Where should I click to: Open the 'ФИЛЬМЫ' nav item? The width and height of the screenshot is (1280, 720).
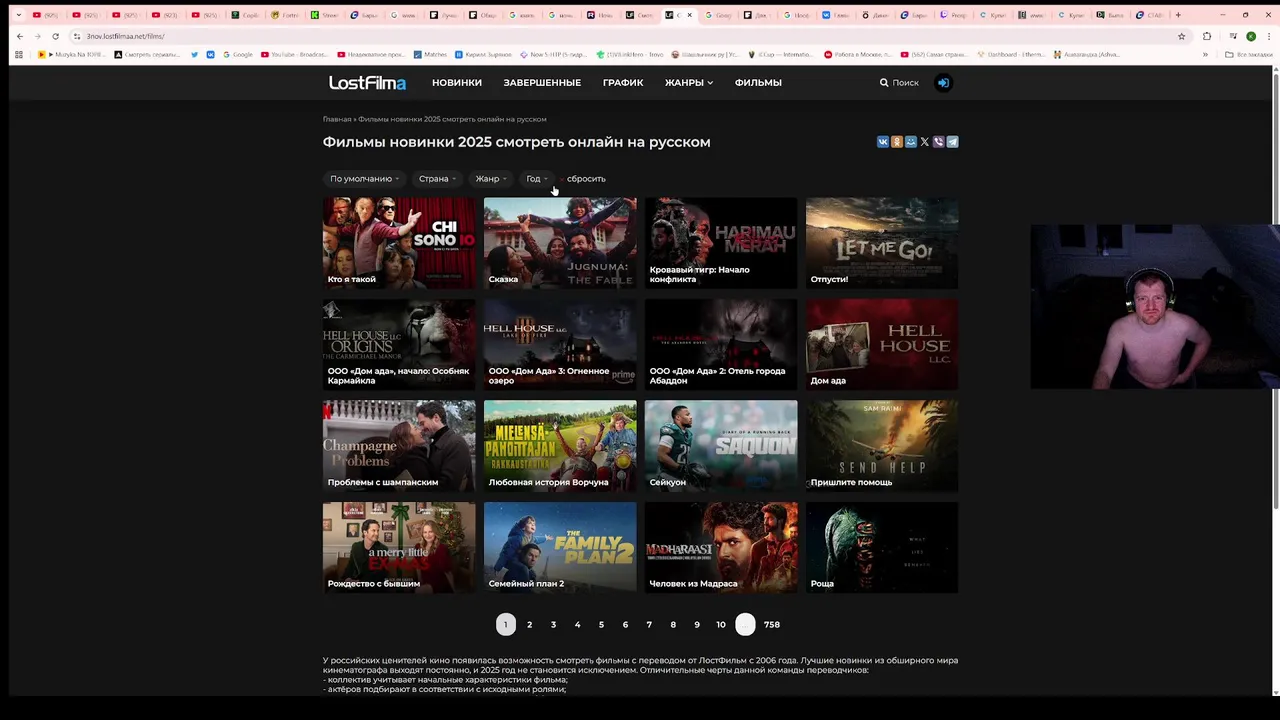point(758,83)
